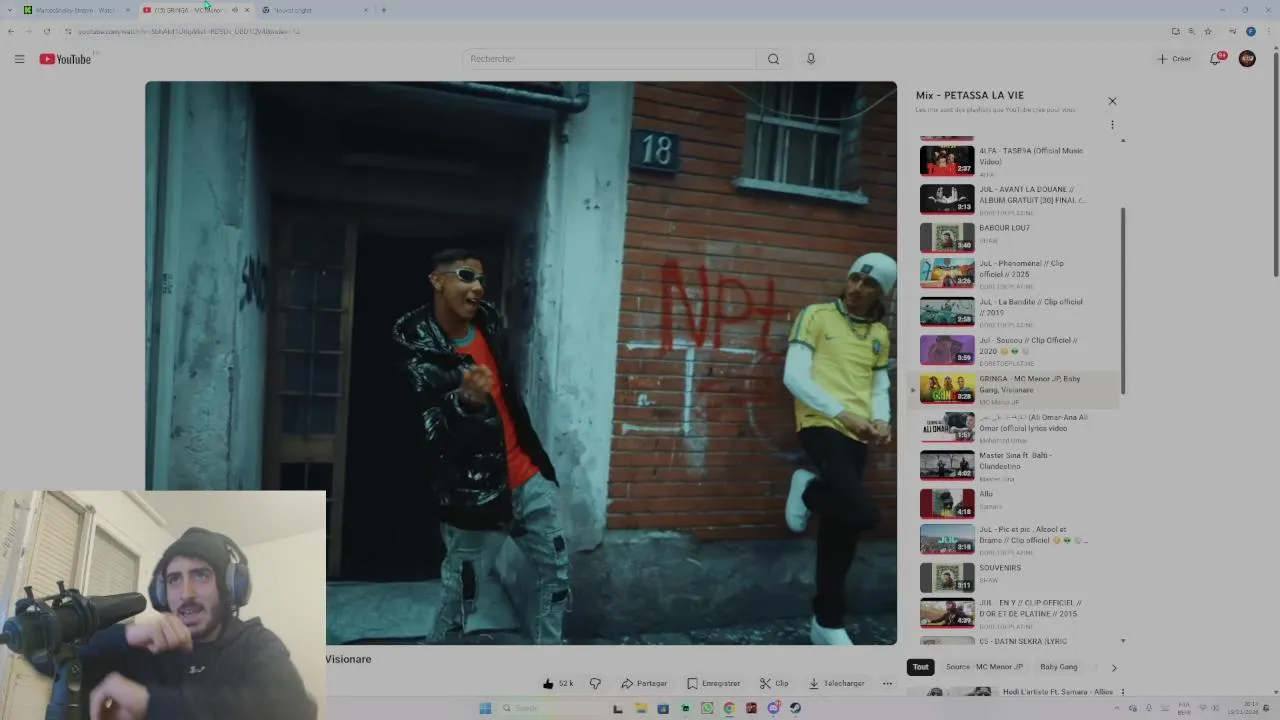
Task: Reload the page
Action: tap(46, 31)
